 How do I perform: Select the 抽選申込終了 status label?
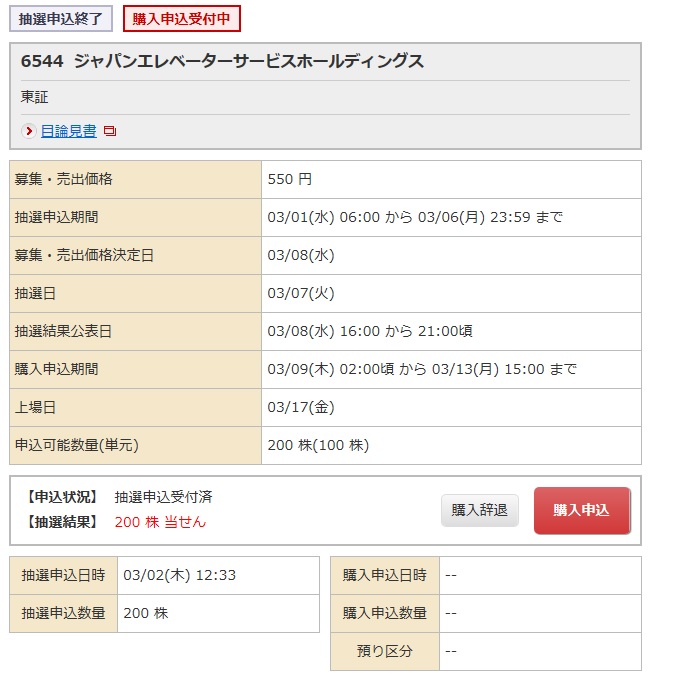[x=61, y=19]
